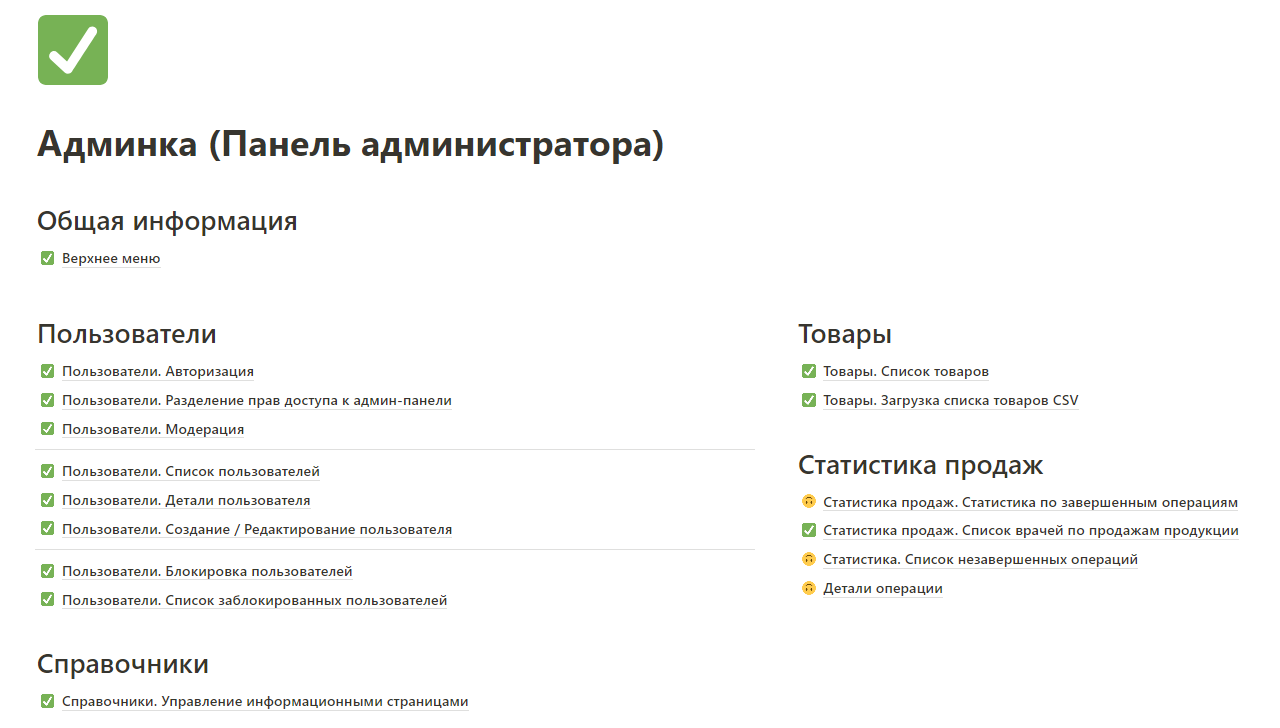
Task: Click the check emoji beside Блокировка пользователей
Action: pyautogui.click(x=47, y=571)
